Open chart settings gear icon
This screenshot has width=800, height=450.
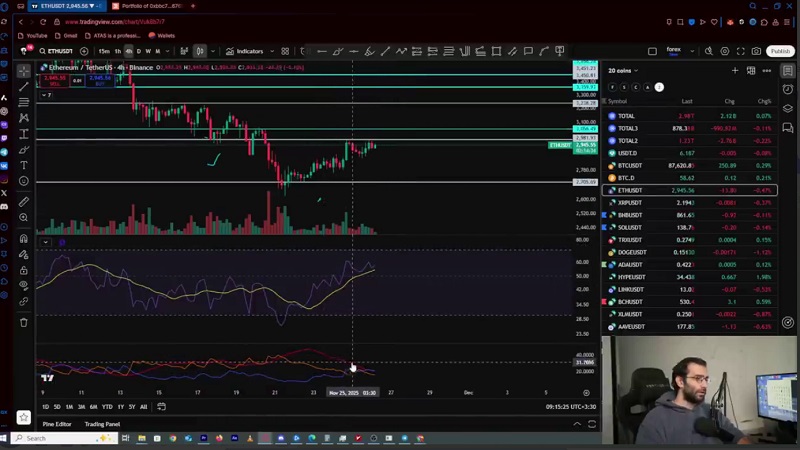tap(725, 51)
